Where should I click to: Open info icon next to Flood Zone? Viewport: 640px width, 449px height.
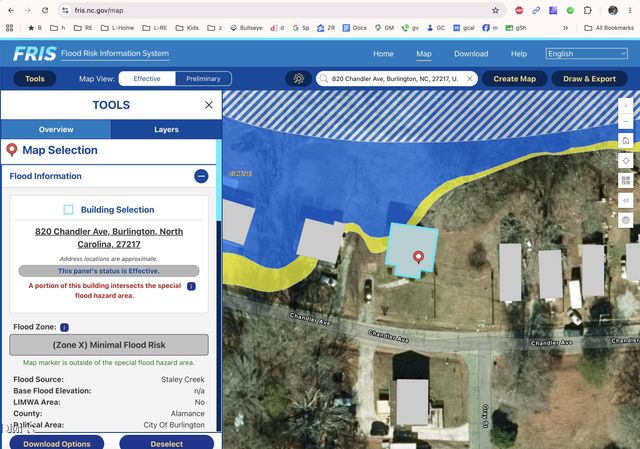64,327
